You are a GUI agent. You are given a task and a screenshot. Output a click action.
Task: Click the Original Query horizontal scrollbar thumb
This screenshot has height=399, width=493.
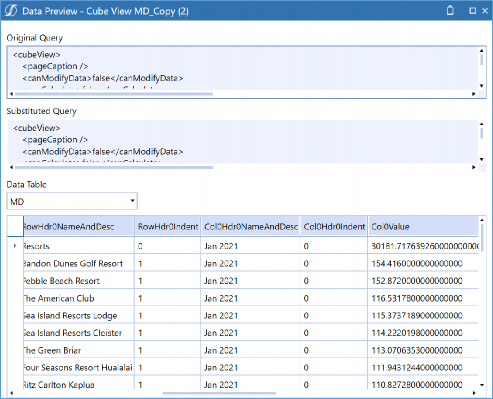point(114,94)
